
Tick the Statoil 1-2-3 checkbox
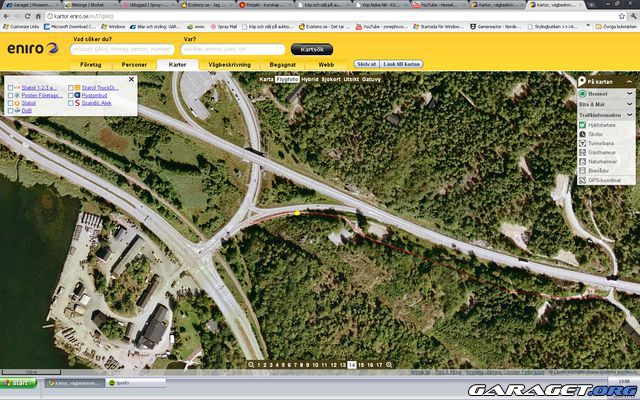(x=11, y=88)
